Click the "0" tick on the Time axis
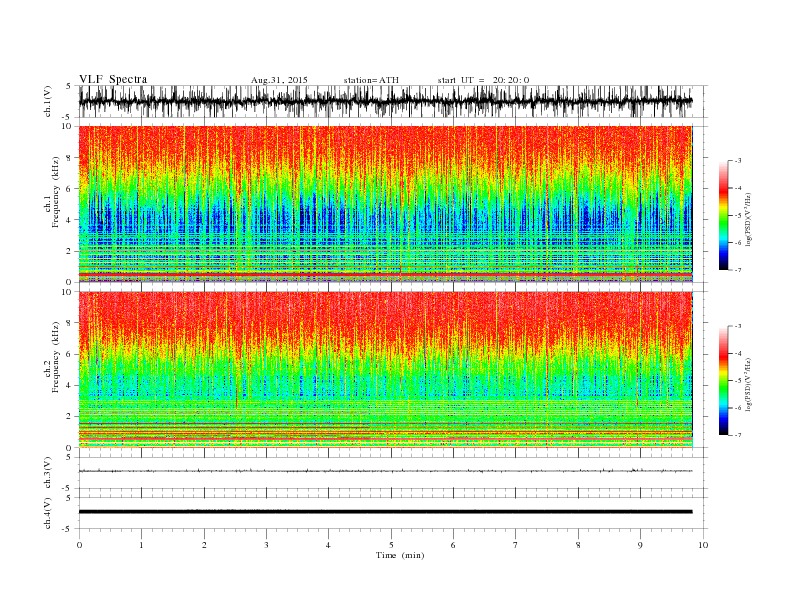This screenshot has width=792, height=612. [79, 545]
